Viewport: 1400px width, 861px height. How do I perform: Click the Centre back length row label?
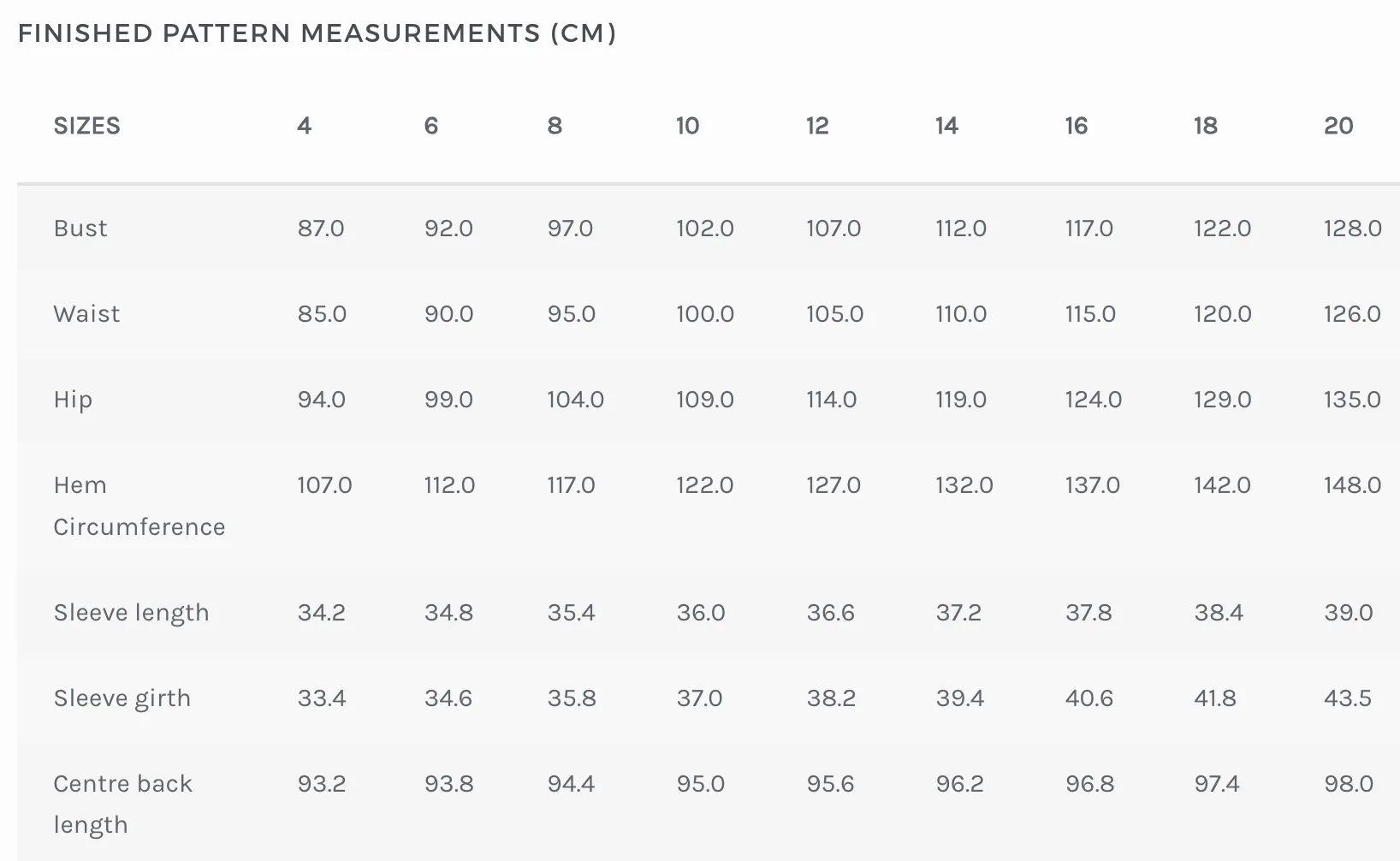point(122,805)
